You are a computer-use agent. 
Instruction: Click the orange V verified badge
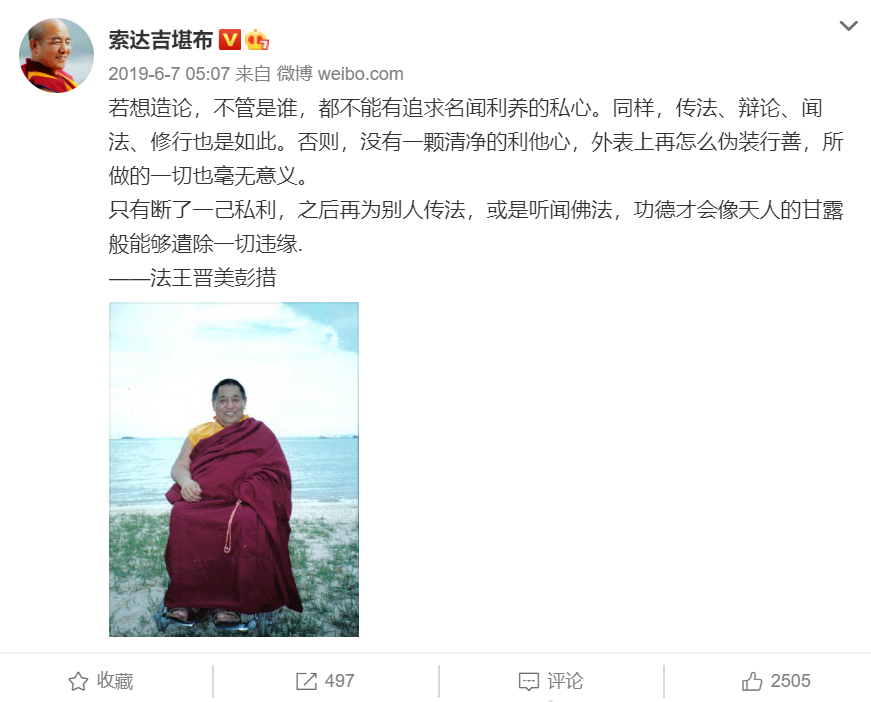[x=229, y=40]
